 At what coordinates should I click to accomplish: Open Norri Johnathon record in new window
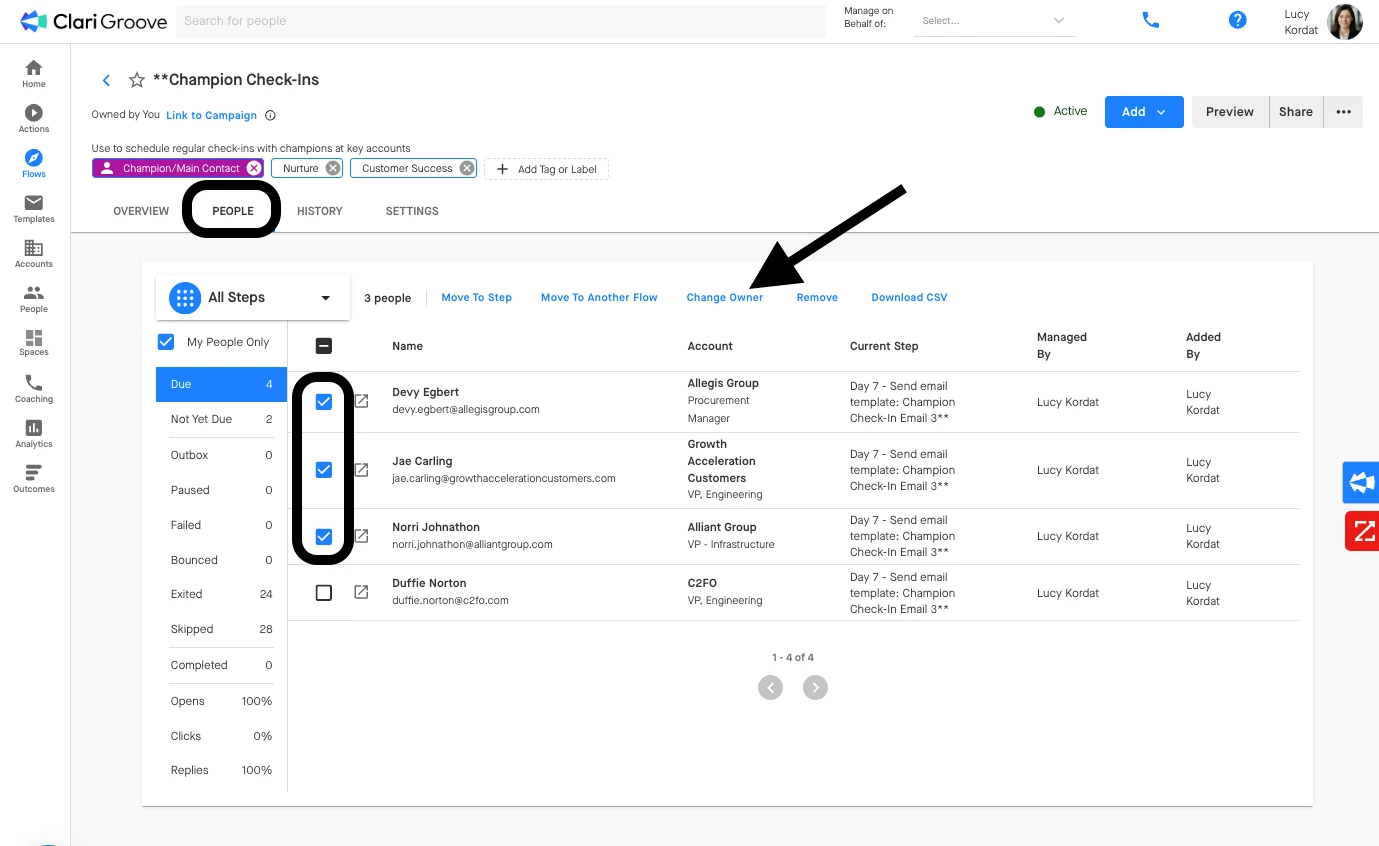[362, 536]
